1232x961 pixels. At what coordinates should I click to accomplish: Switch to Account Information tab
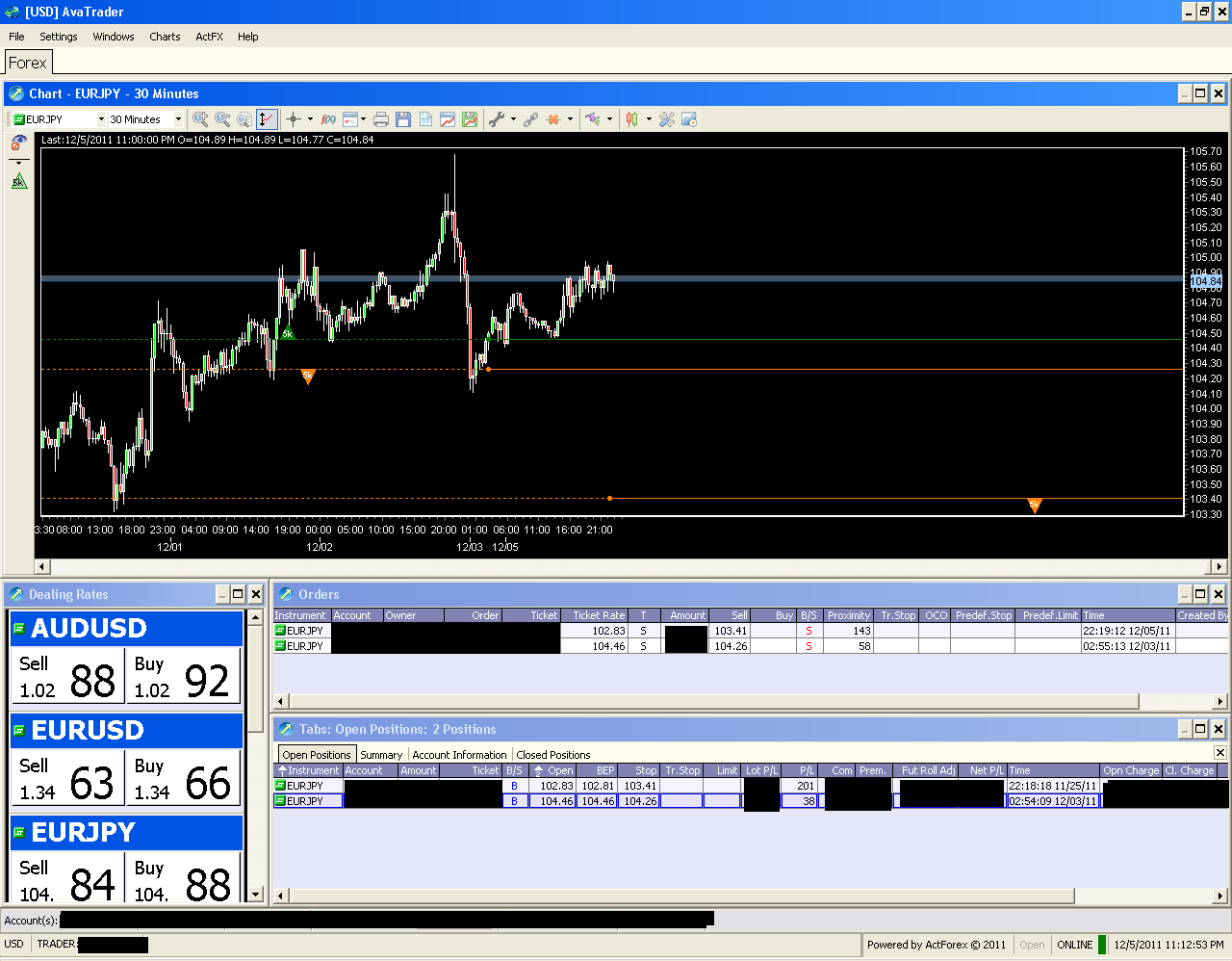click(459, 755)
